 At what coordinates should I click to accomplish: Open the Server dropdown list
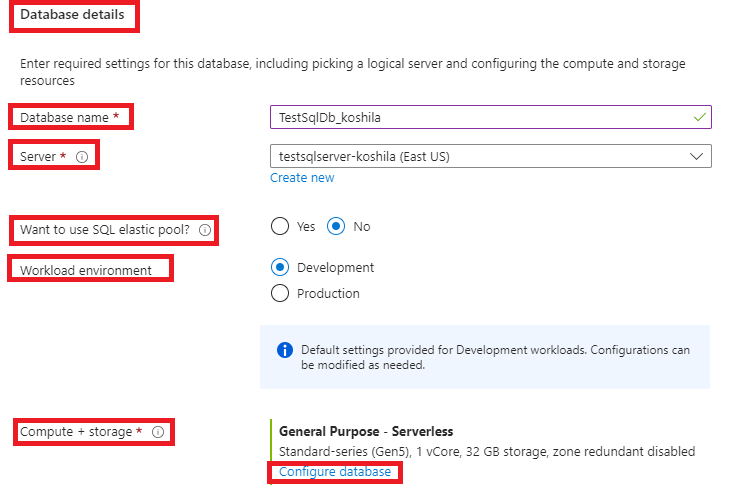tap(480, 156)
